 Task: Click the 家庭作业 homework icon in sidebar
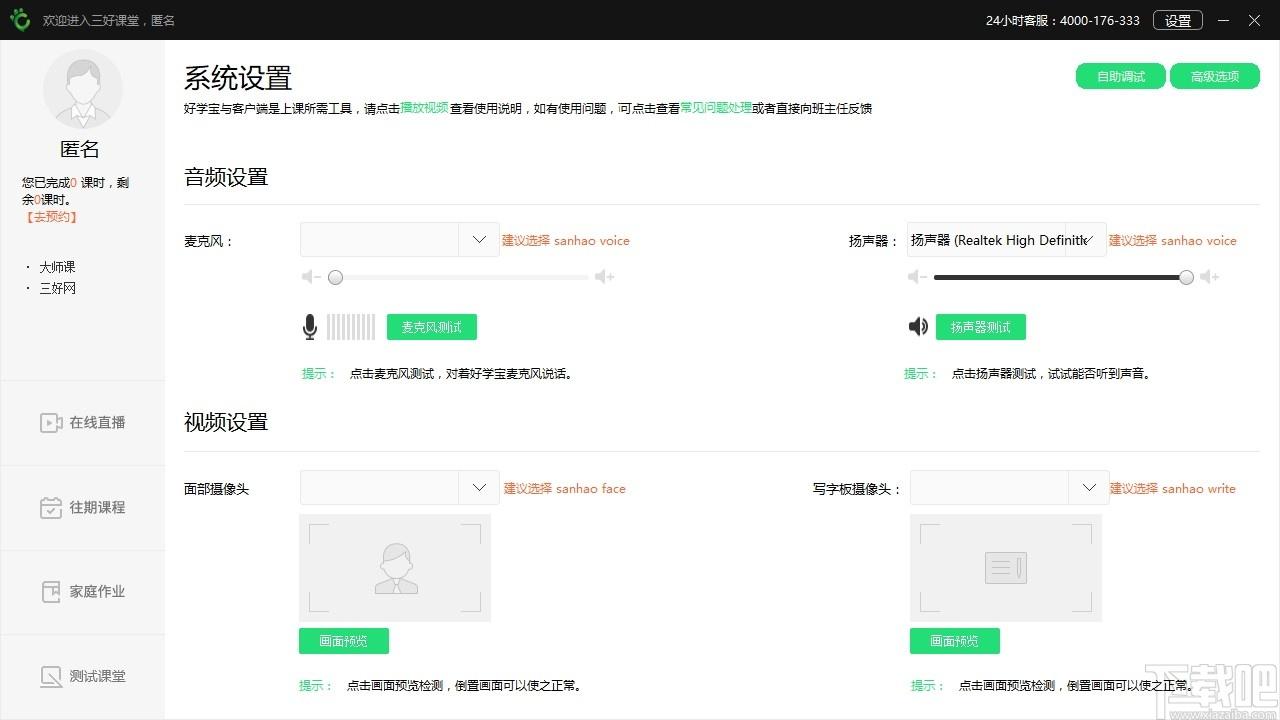(x=51, y=592)
